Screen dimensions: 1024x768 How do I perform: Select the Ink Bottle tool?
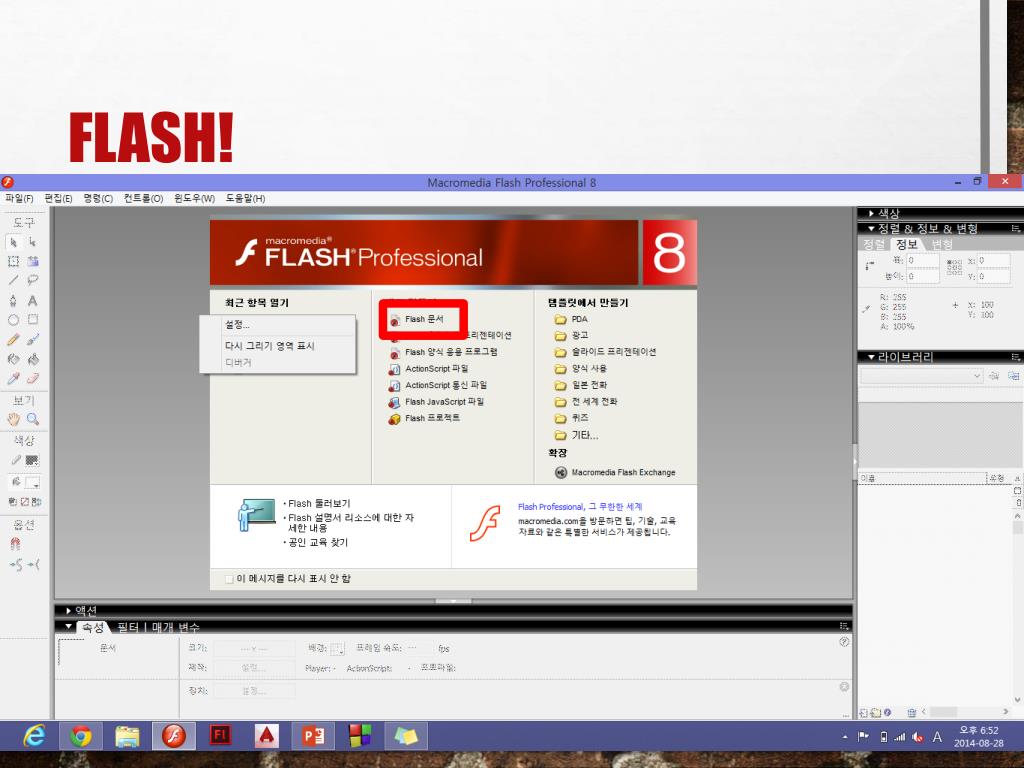(13, 359)
